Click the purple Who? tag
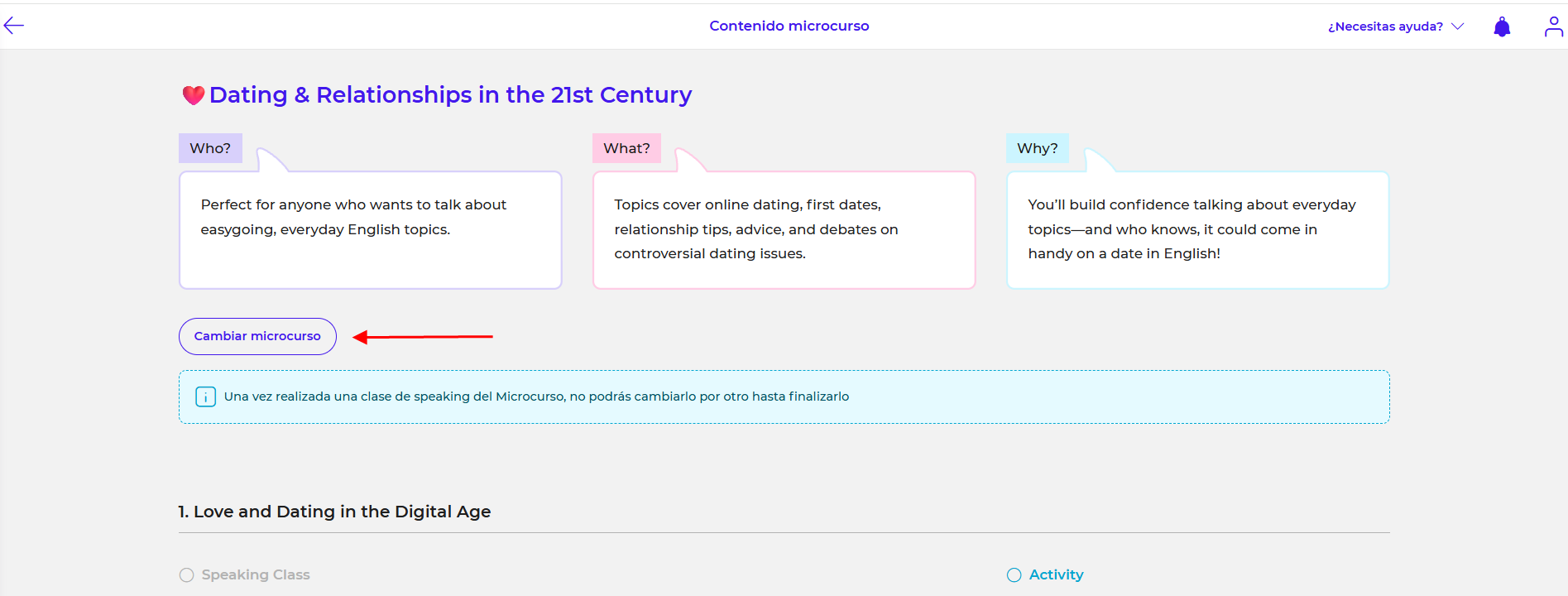Image resolution: width=1568 pixels, height=596 pixels. [x=210, y=148]
